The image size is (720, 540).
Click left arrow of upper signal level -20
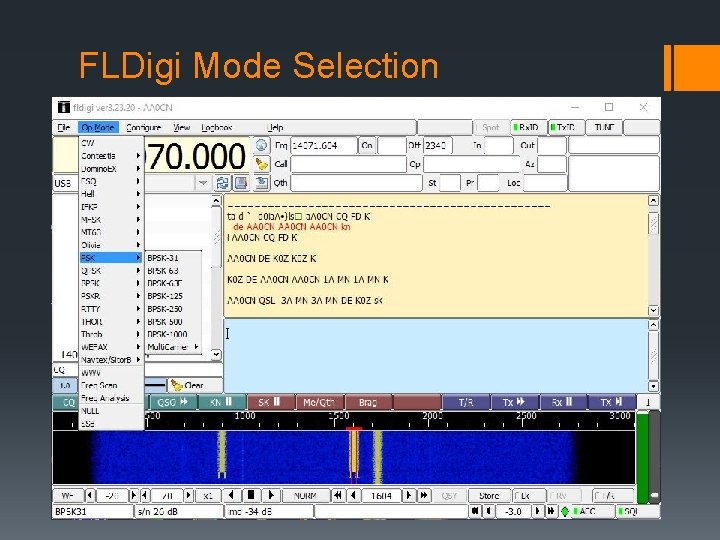(x=90, y=495)
